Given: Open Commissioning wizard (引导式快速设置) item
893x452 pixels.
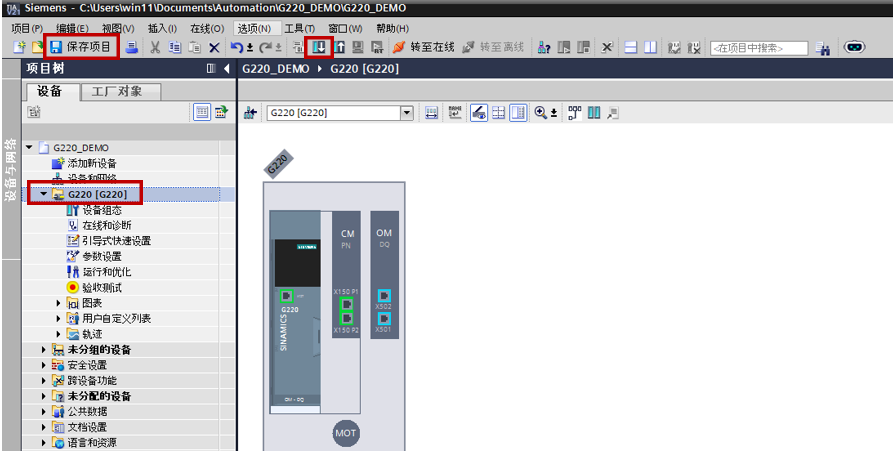Looking at the screenshot, I should 115,241.
